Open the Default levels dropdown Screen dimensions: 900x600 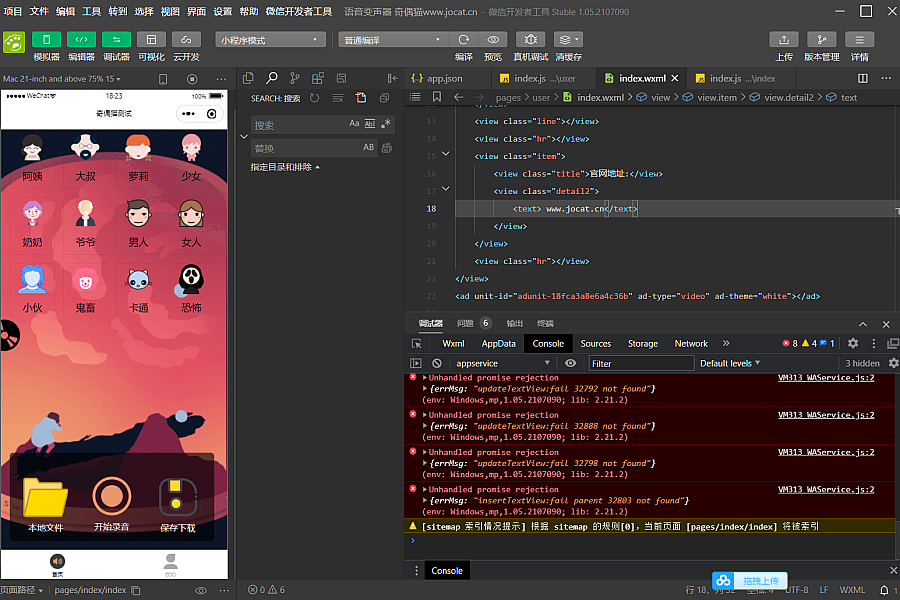click(x=730, y=363)
